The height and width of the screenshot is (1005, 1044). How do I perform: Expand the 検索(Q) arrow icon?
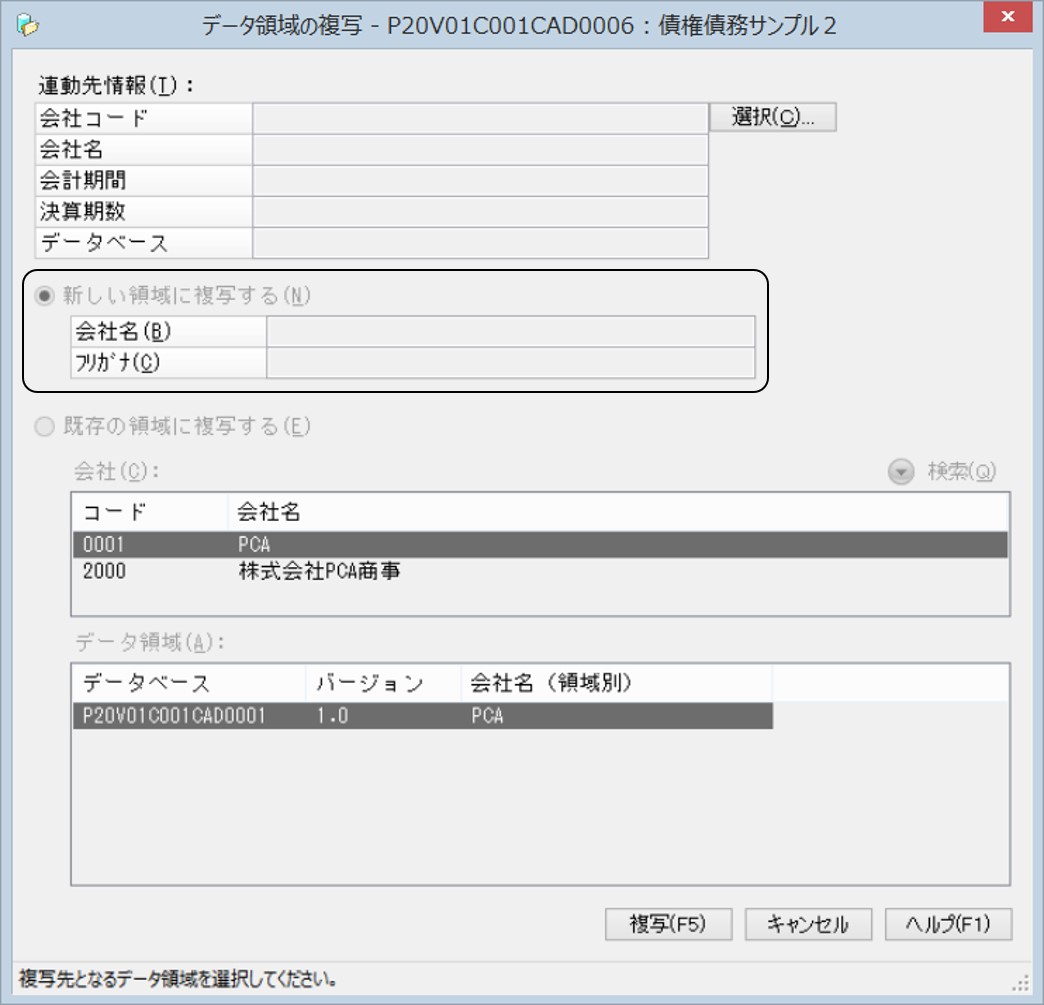pos(901,473)
